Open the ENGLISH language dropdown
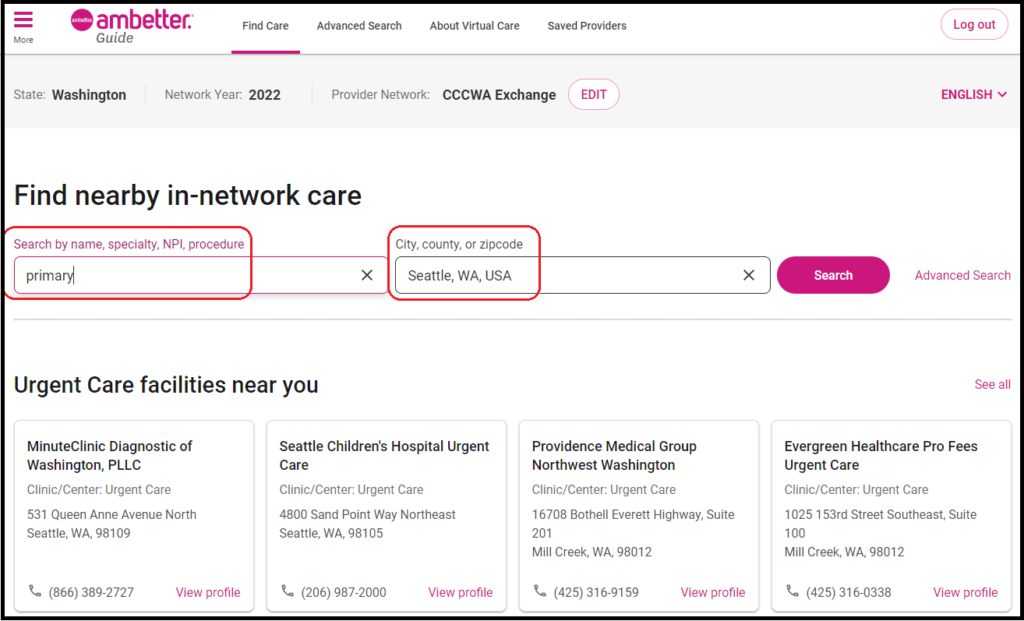The height and width of the screenshot is (621, 1024). [x=974, y=95]
